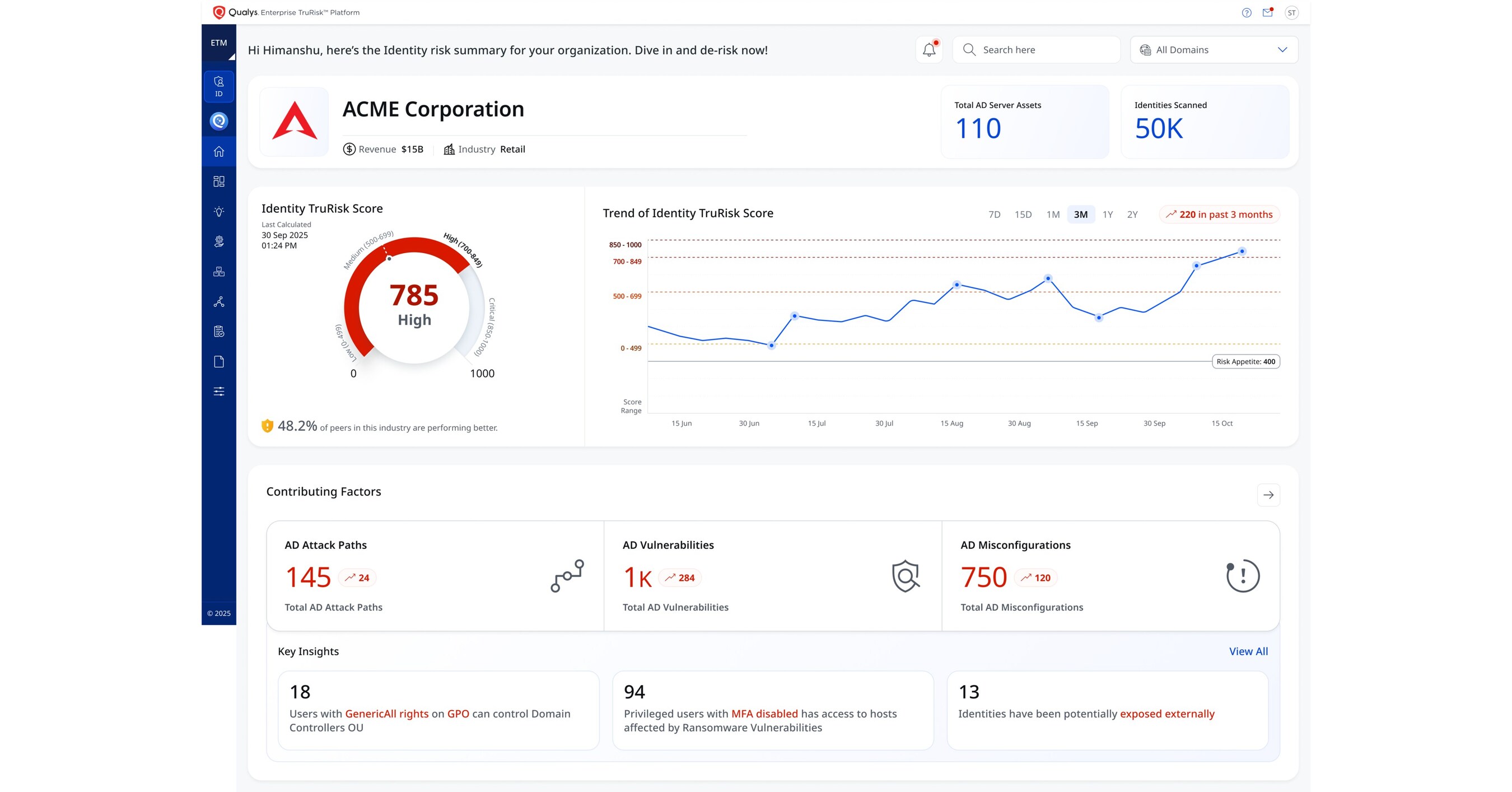Image resolution: width=1512 pixels, height=792 pixels.
Task: Open the dashboard widgets sidebar icon
Action: point(219,181)
